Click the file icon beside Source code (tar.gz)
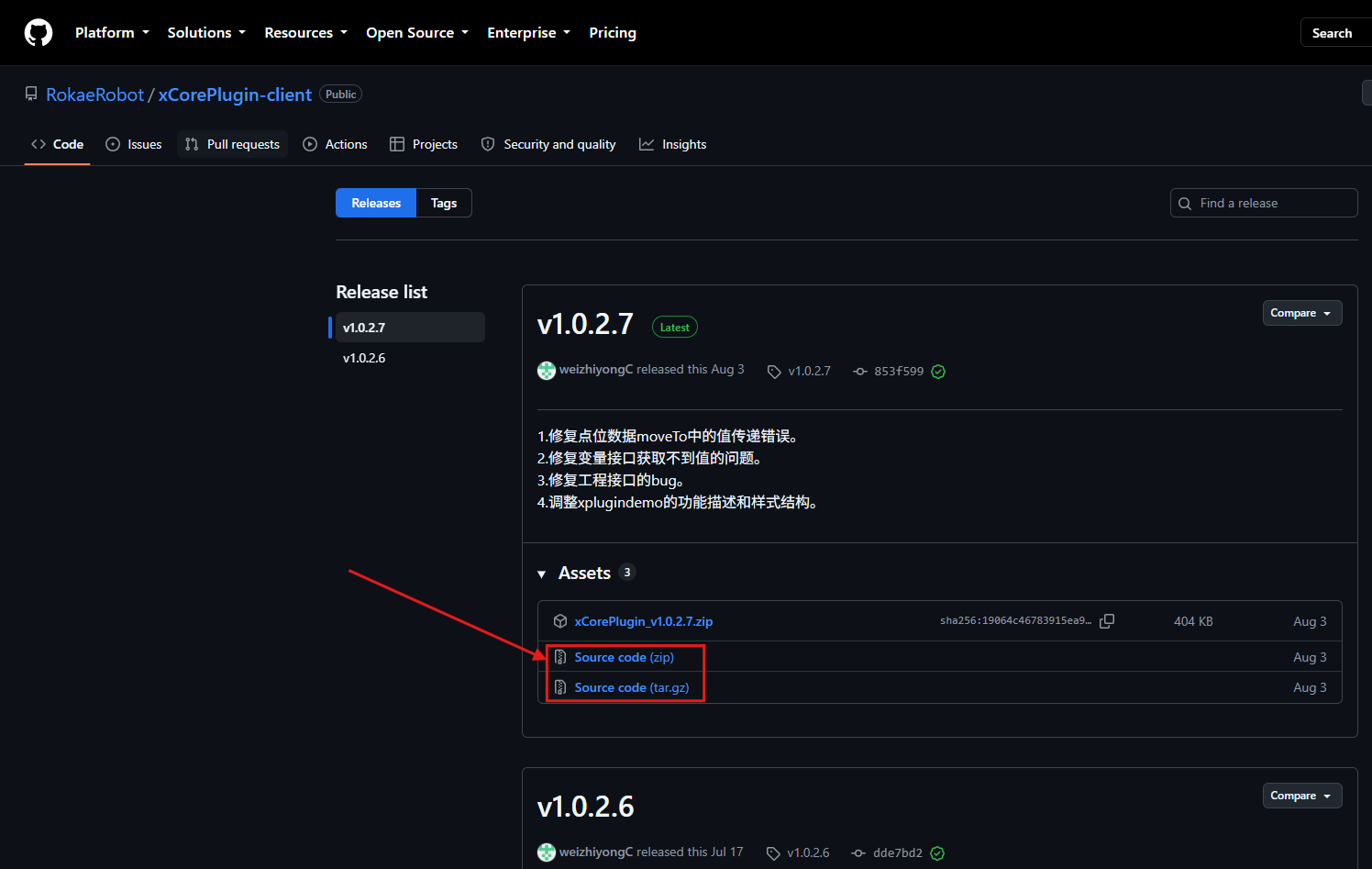This screenshot has height=869, width=1372. [560, 687]
